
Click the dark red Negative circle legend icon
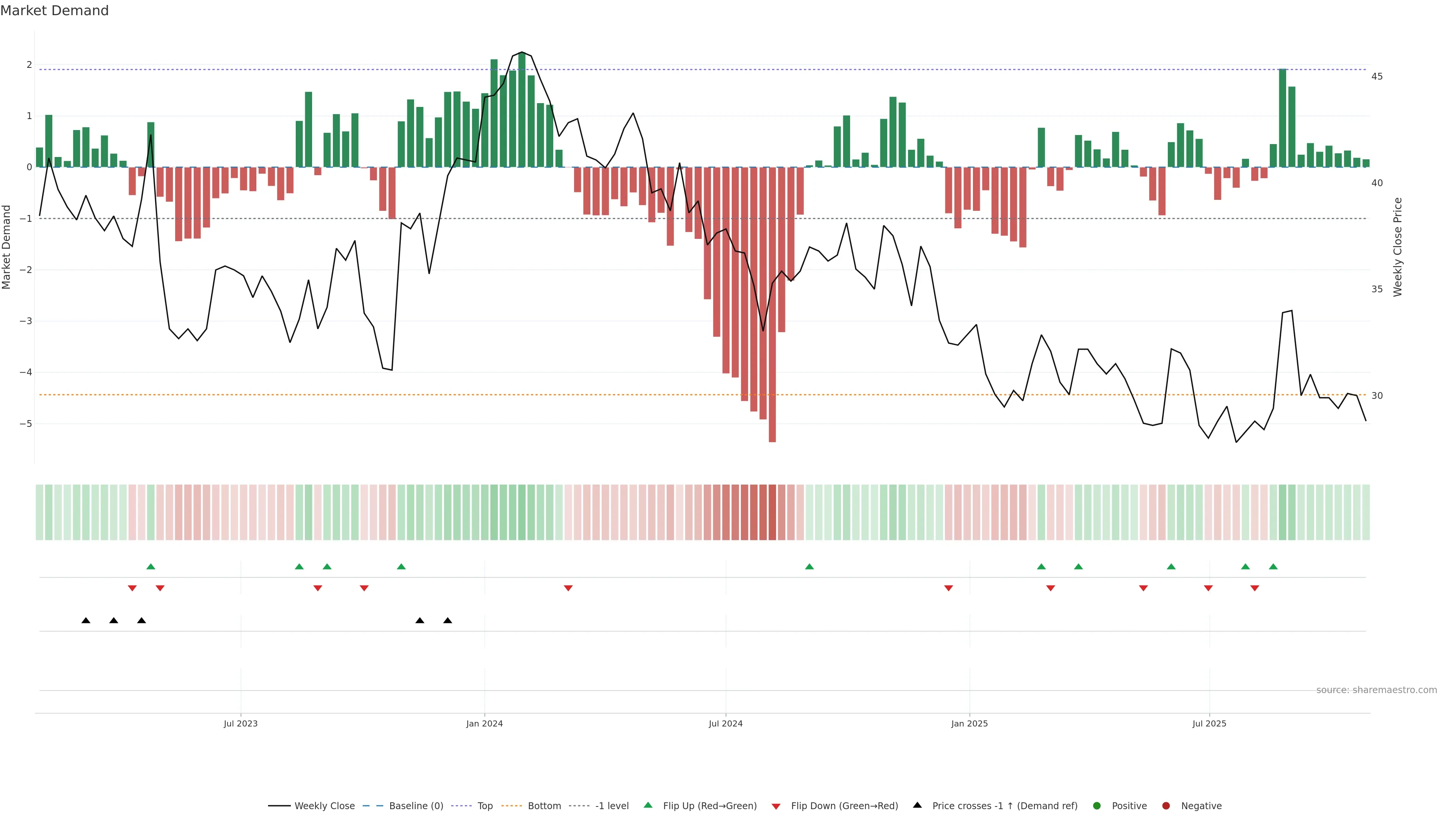pos(1166,806)
